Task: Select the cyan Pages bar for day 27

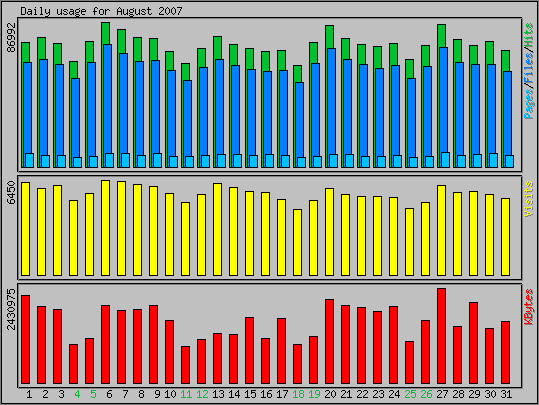Action: (446, 160)
